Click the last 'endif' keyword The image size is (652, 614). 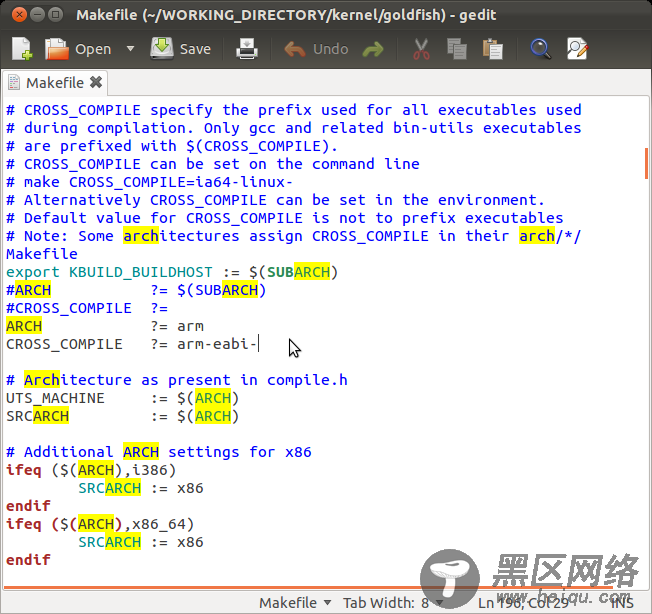tap(28, 560)
